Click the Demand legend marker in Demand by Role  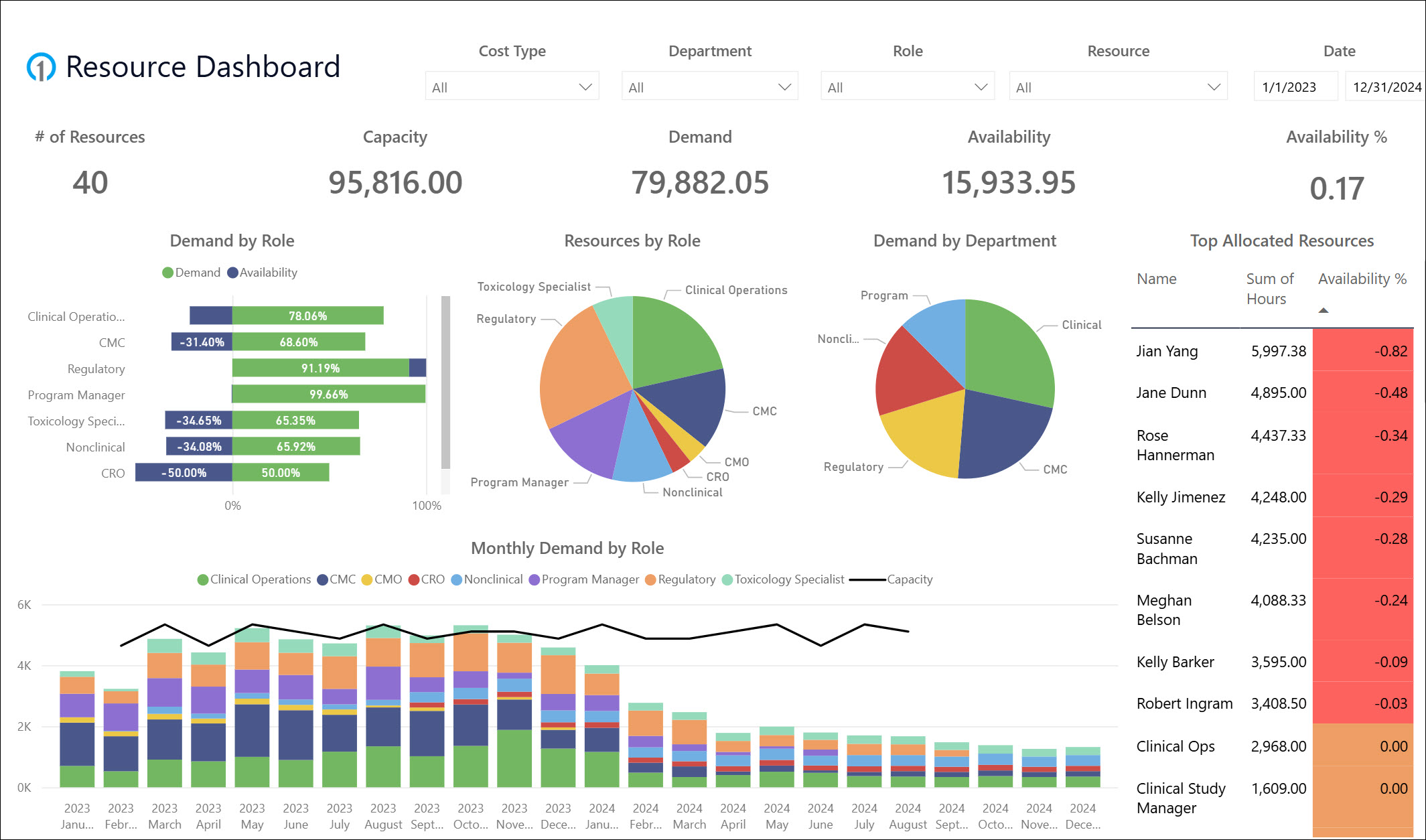(167, 273)
